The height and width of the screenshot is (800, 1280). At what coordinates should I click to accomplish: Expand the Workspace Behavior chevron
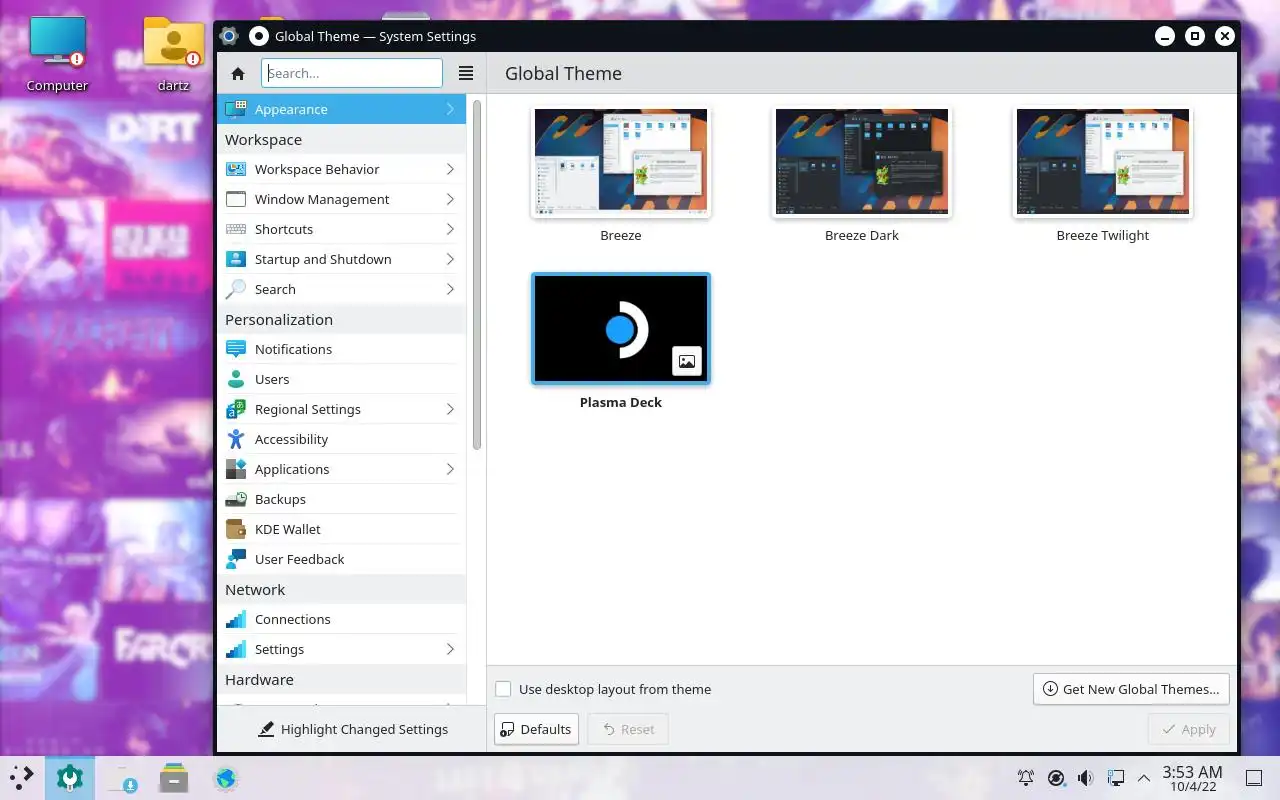[x=450, y=169]
